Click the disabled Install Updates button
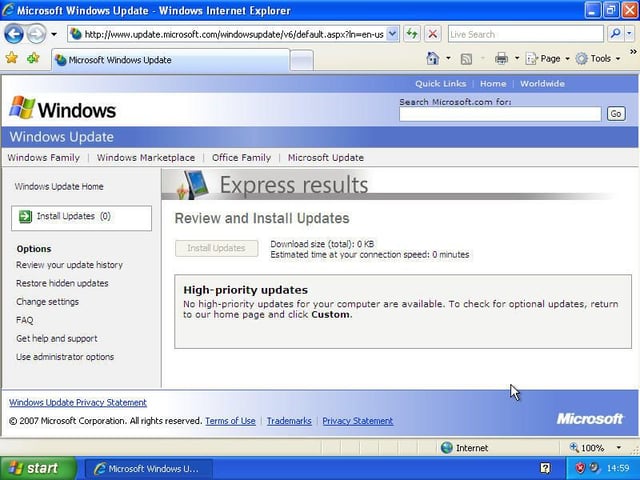 (216, 248)
